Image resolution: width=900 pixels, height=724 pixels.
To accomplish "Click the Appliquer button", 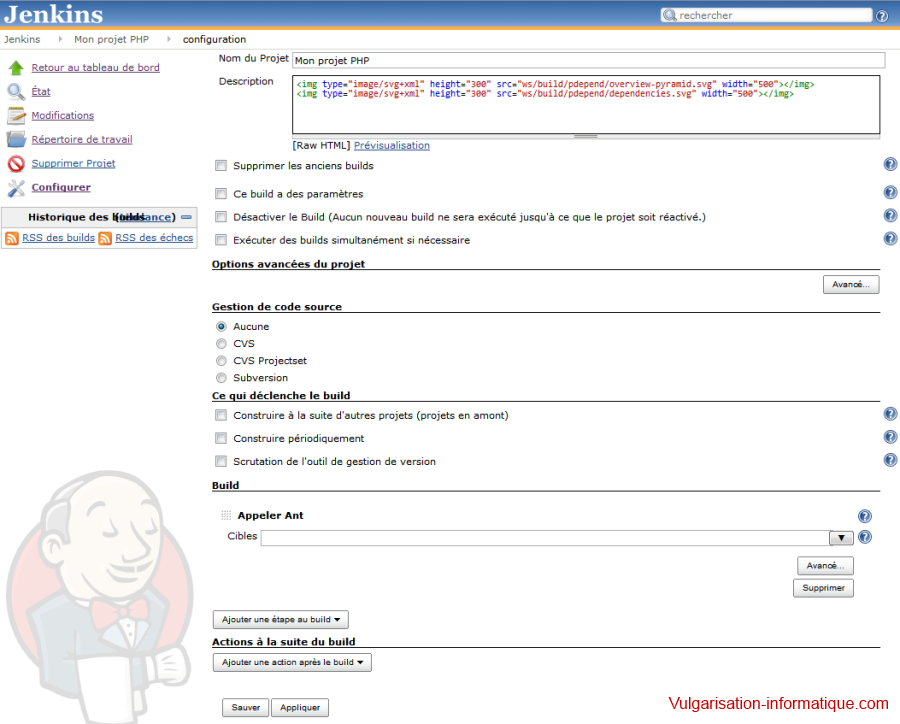I will (300, 708).
